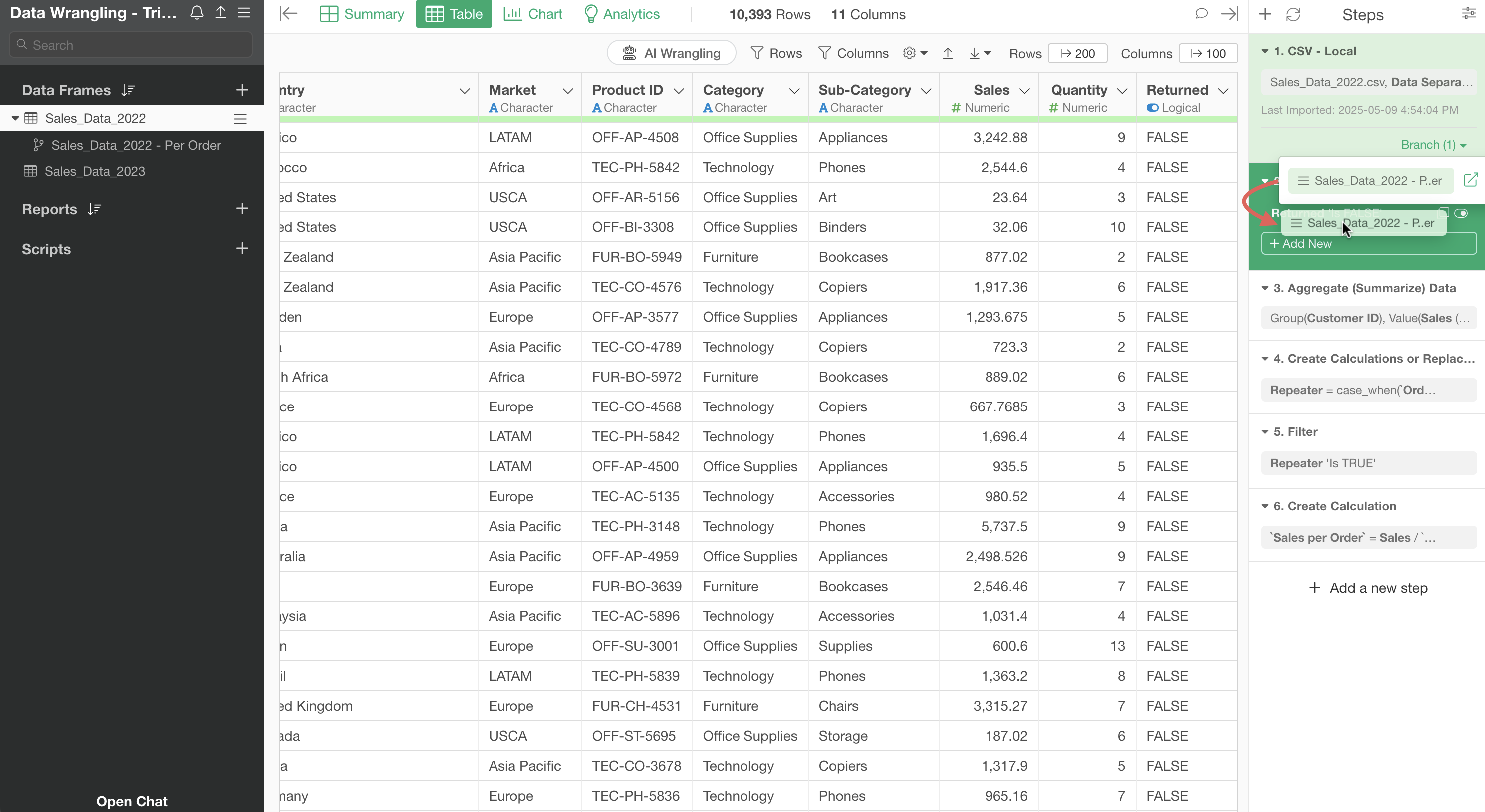Click the Sales column Numeric type icon
The height and width of the screenshot is (812, 1485).
pyautogui.click(x=956, y=108)
